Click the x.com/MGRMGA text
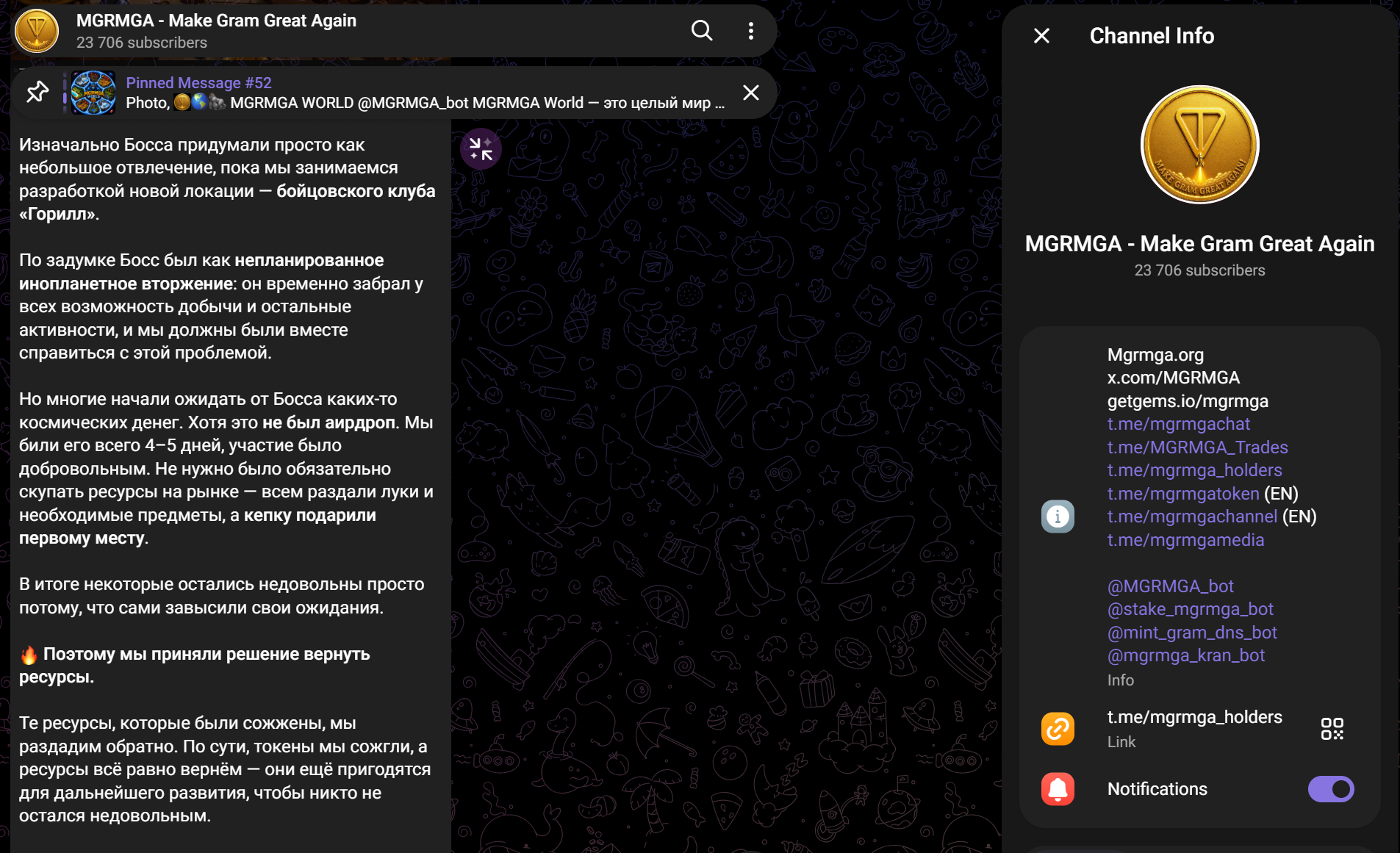Viewport: 1400px width, 853px height. pyautogui.click(x=1174, y=378)
